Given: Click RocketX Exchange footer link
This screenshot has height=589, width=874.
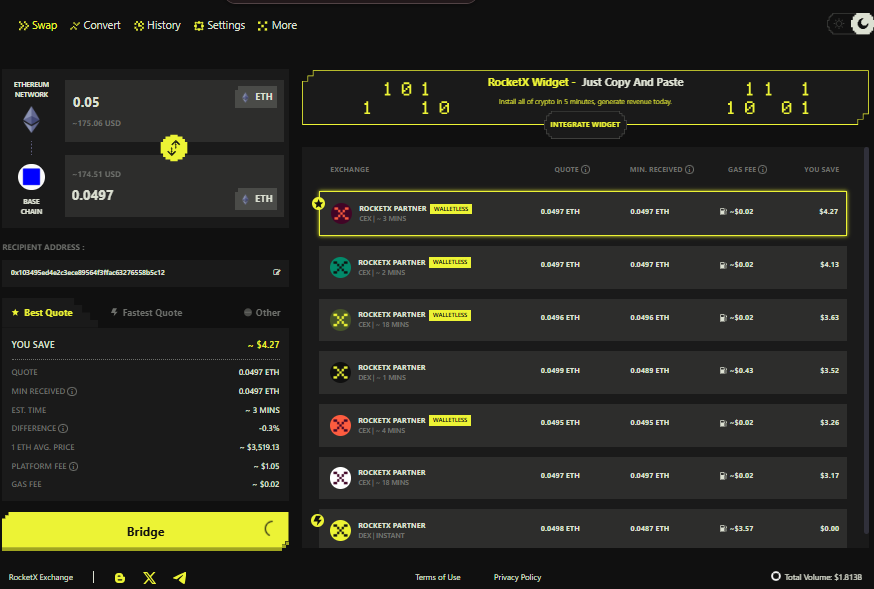Looking at the screenshot, I should click(41, 577).
